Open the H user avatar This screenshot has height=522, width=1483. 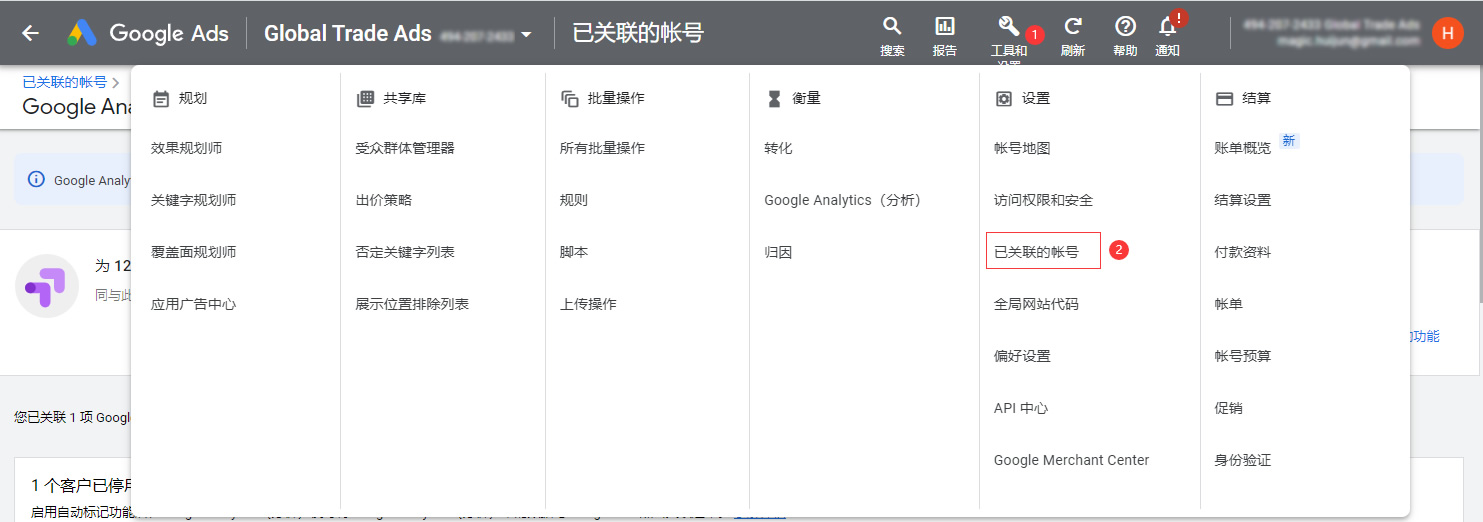click(x=1447, y=33)
